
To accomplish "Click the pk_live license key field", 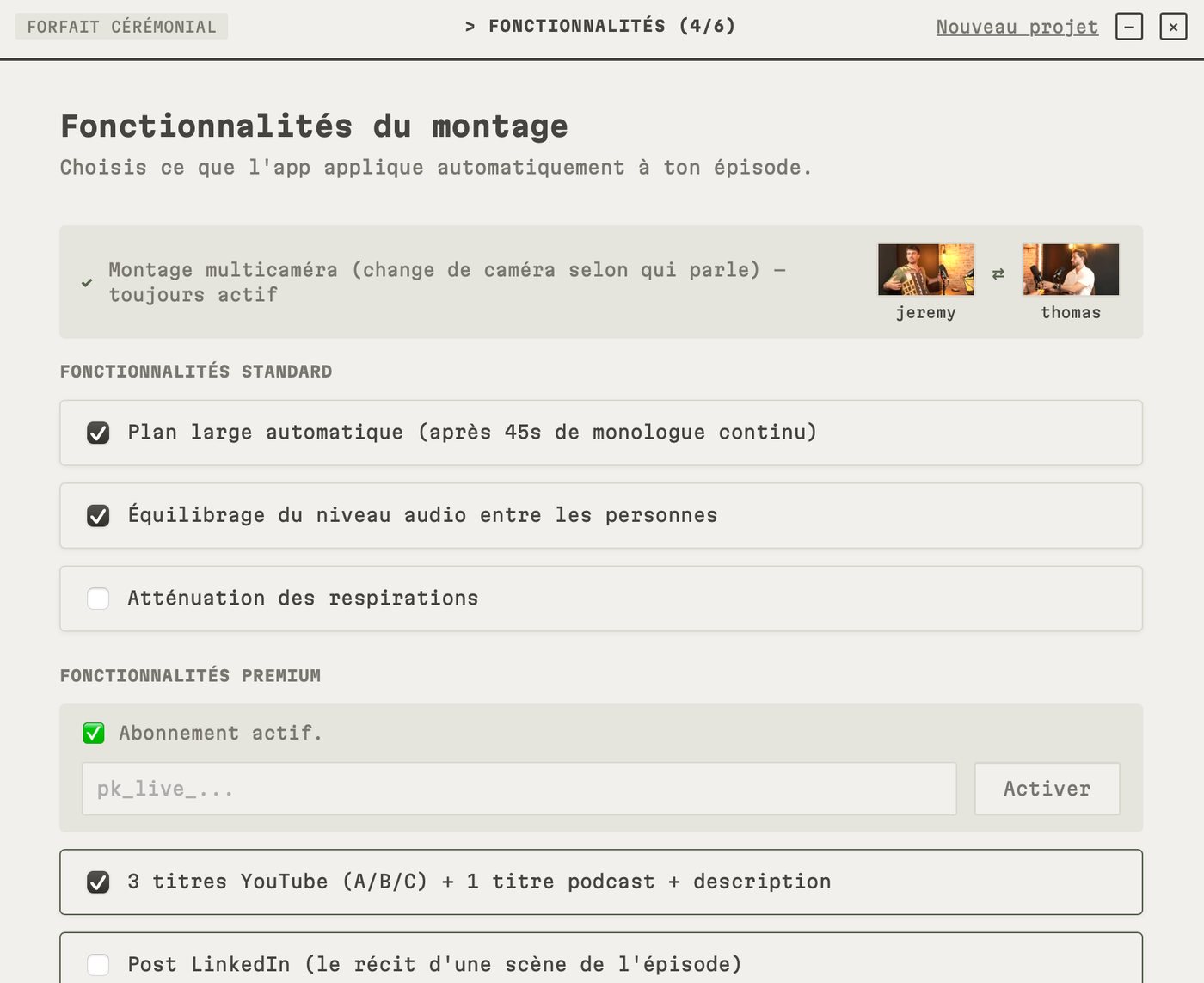I will coord(519,789).
